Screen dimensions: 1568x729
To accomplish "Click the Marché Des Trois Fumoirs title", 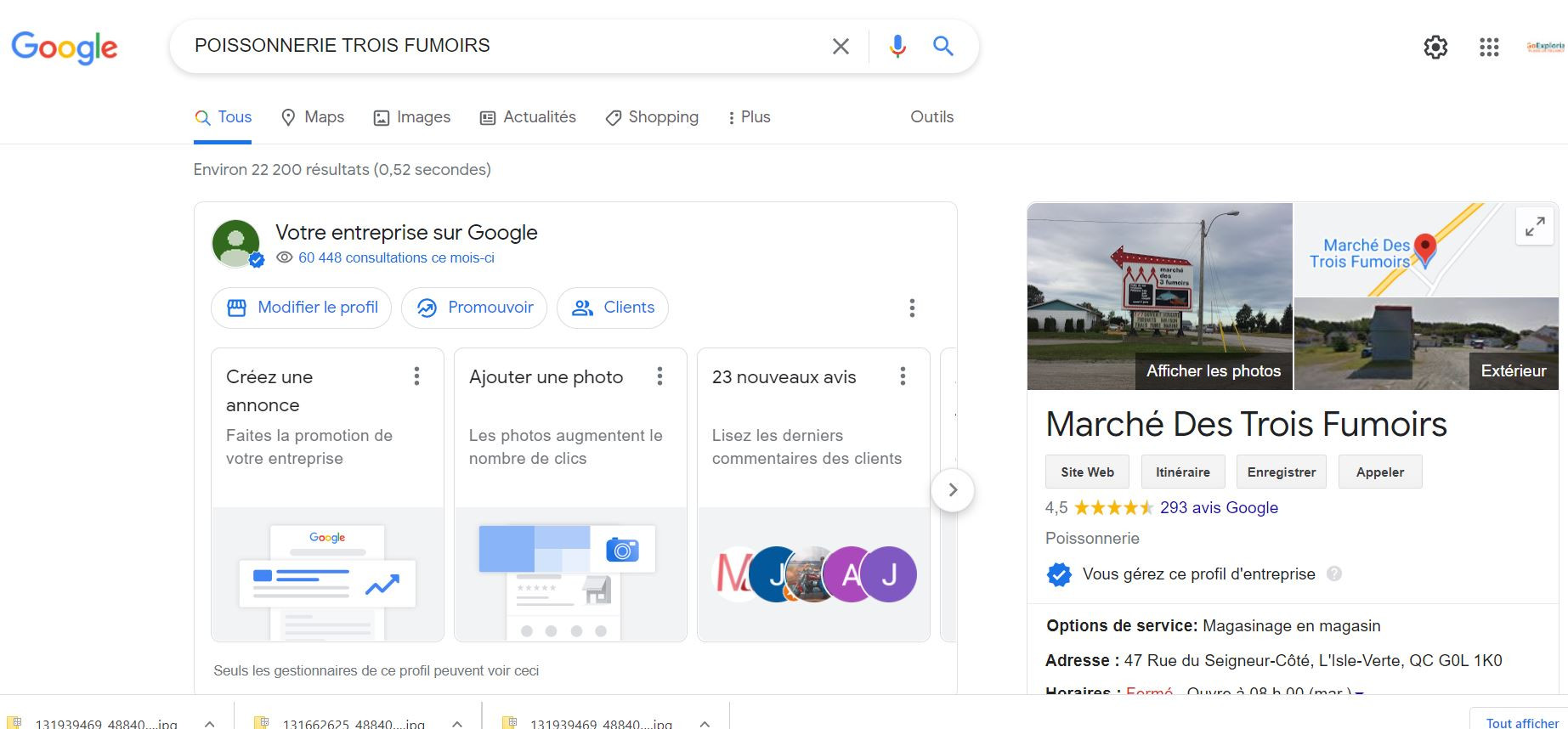I will coord(1246,425).
